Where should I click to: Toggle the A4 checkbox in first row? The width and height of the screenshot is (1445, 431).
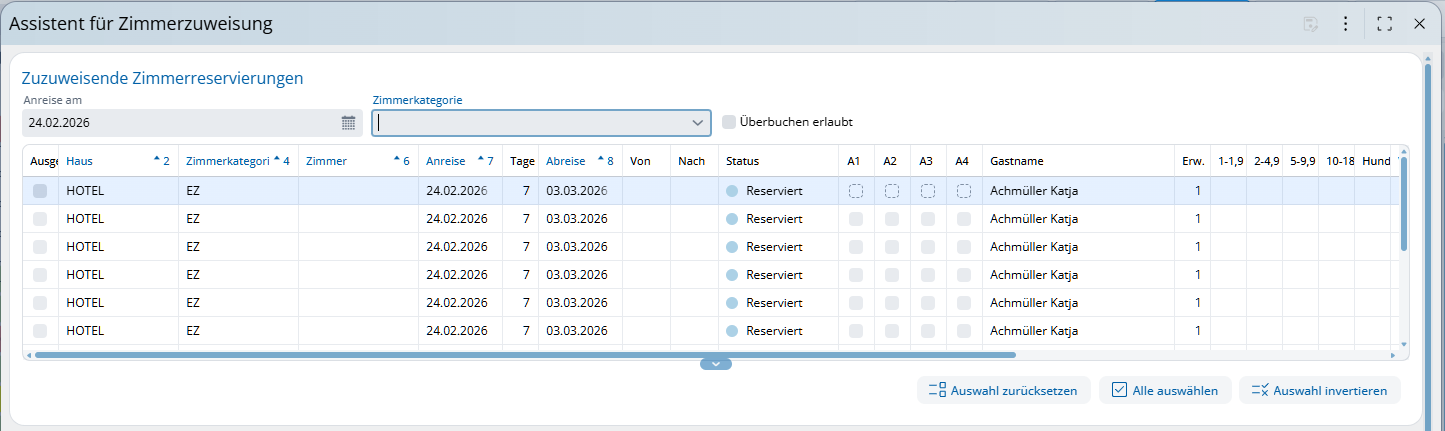click(963, 191)
